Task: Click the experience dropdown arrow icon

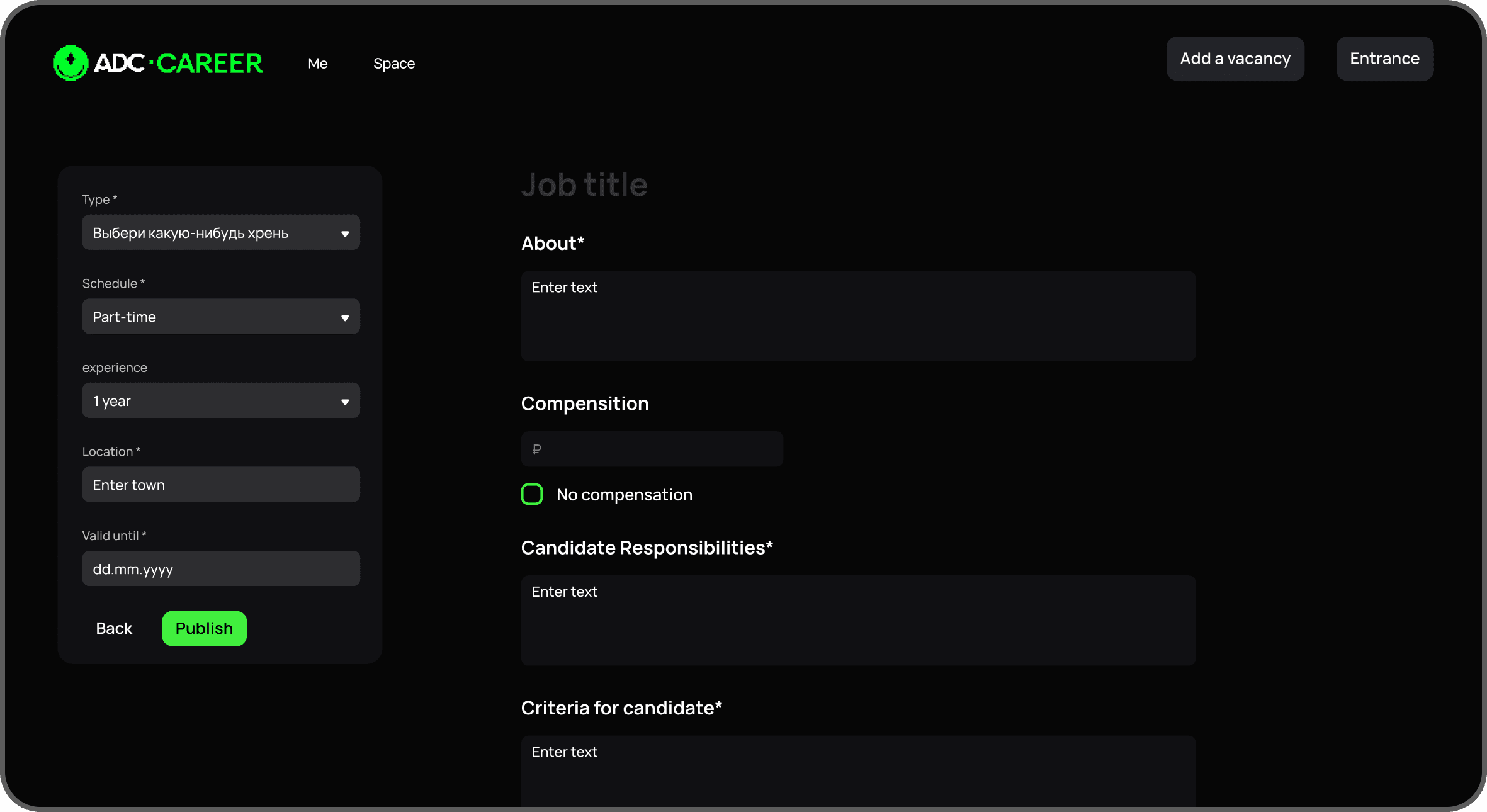Action: 345,402
